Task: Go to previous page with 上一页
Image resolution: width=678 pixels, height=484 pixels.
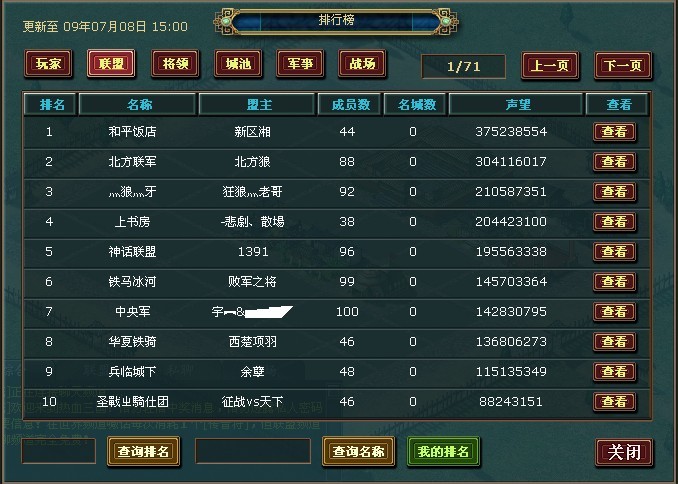Action: (x=550, y=66)
